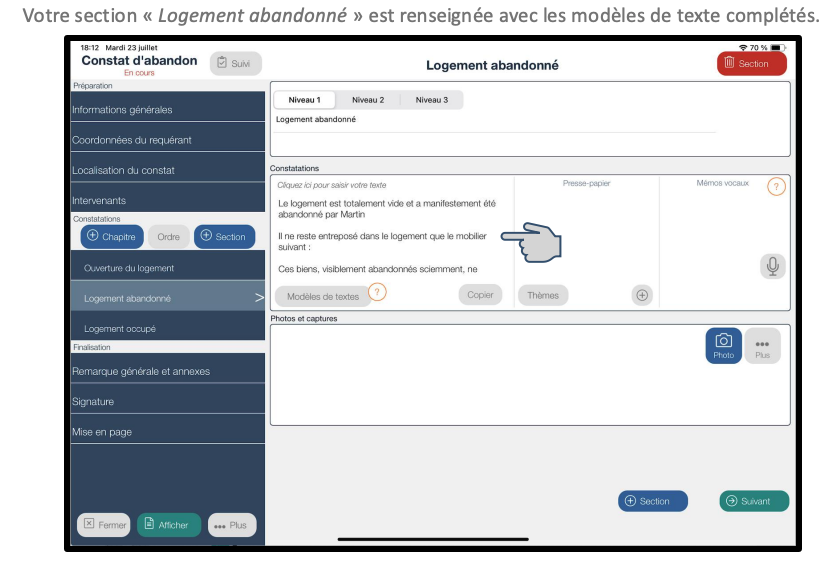Click the plus icon beside Thèmes

pos(642,295)
